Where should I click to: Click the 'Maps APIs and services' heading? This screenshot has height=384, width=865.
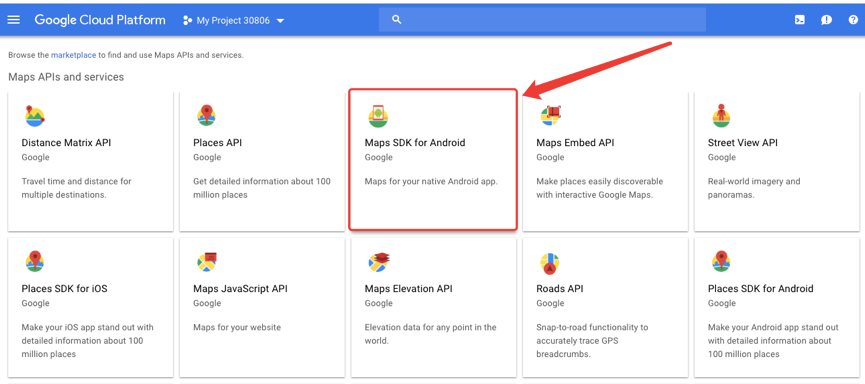coord(66,77)
